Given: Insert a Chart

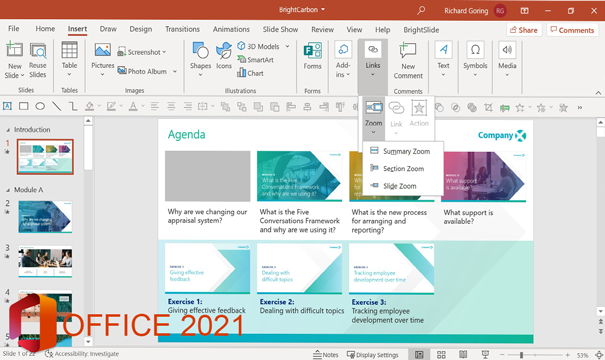Looking at the screenshot, I should click(250, 73).
